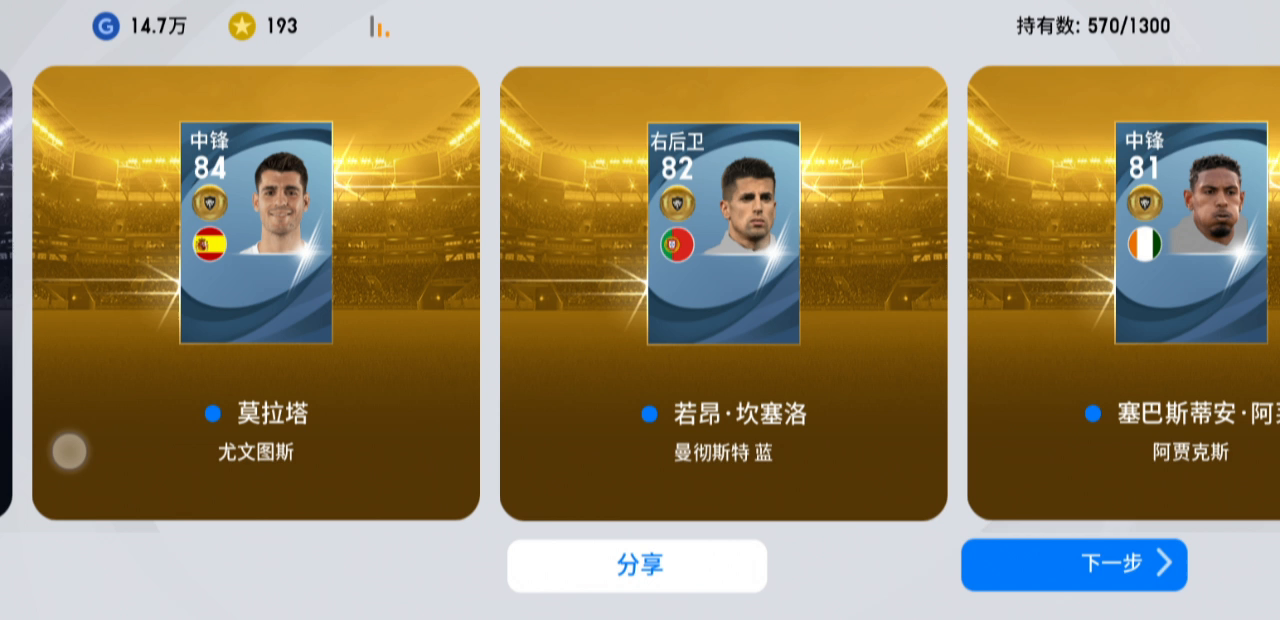Viewport: 1280px width, 620px height.
Task: Tap the 持有数 570/1300 counter
Action: 1093,26
